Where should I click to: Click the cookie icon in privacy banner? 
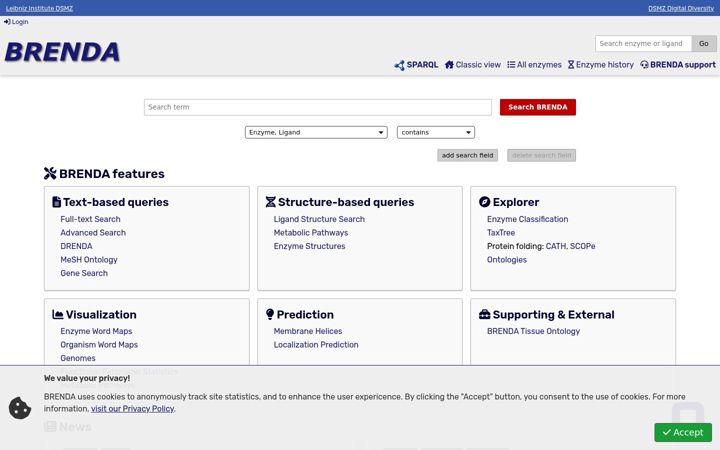pos(20,408)
